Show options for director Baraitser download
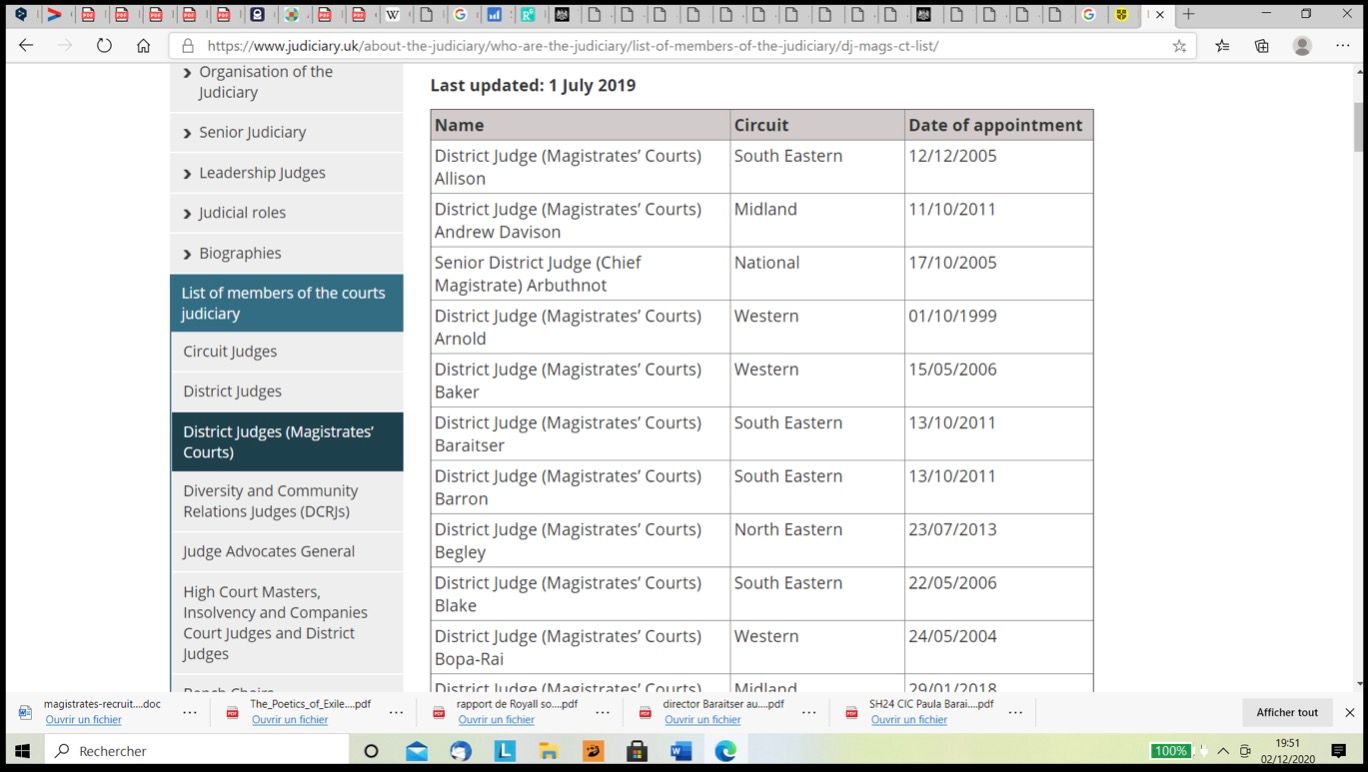This screenshot has width=1368, height=772. point(809,712)
